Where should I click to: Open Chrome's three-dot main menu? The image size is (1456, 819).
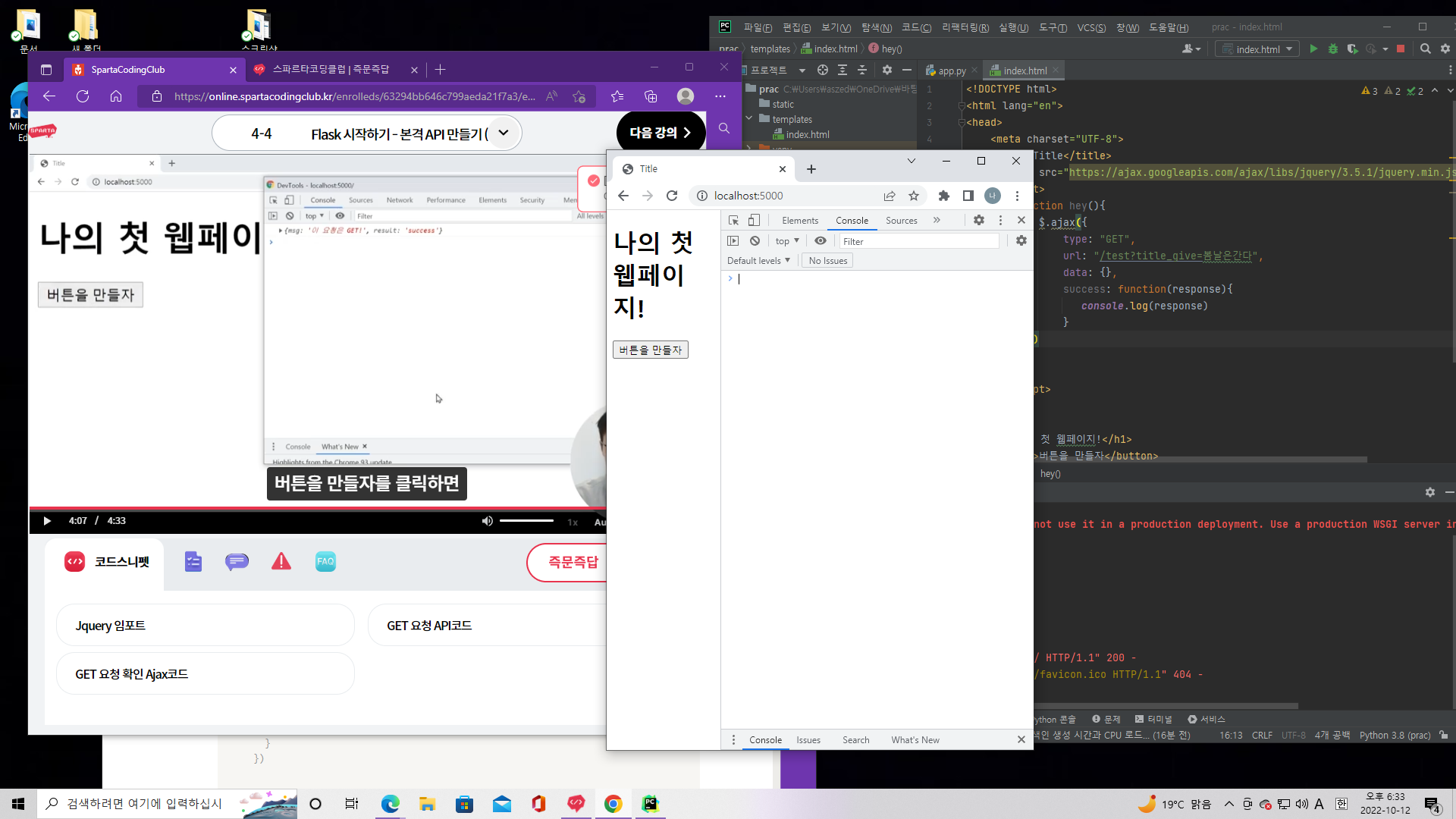pos(1017,196)
